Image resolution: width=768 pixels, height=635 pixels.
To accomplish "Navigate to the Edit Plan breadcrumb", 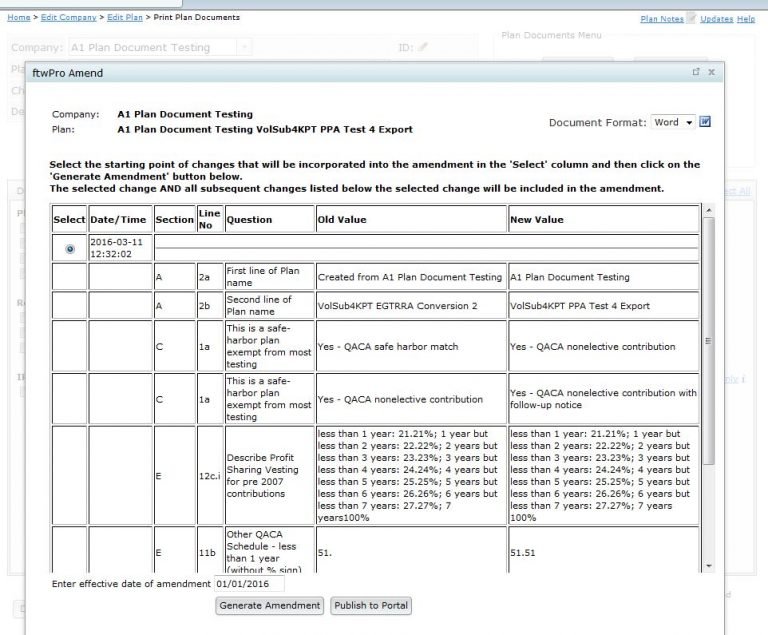I will (x=124, y=17).
